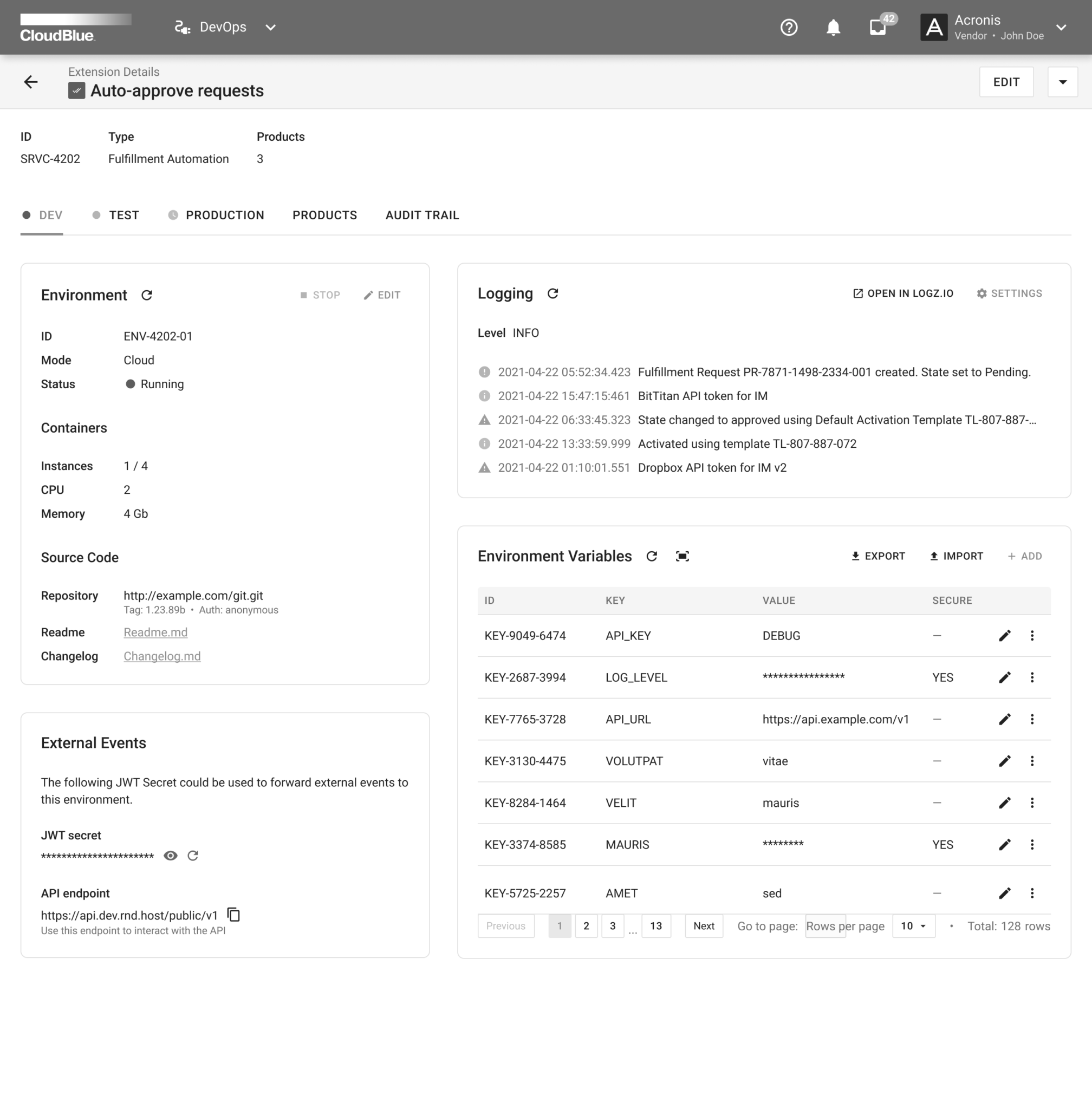Viewport: 1092px width, 1109px height.
Task: Open the row actions menu for LOG_LEVEL
Action: [1032, 677]
